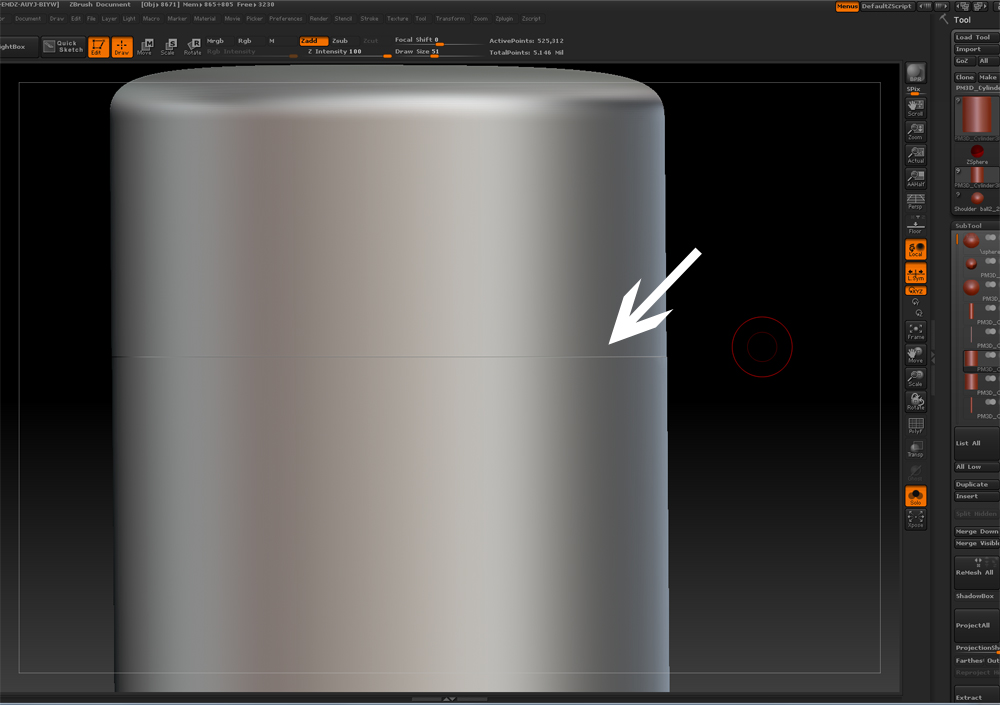
Task: Switch brush to Zsub
Action: pos(340,41)
